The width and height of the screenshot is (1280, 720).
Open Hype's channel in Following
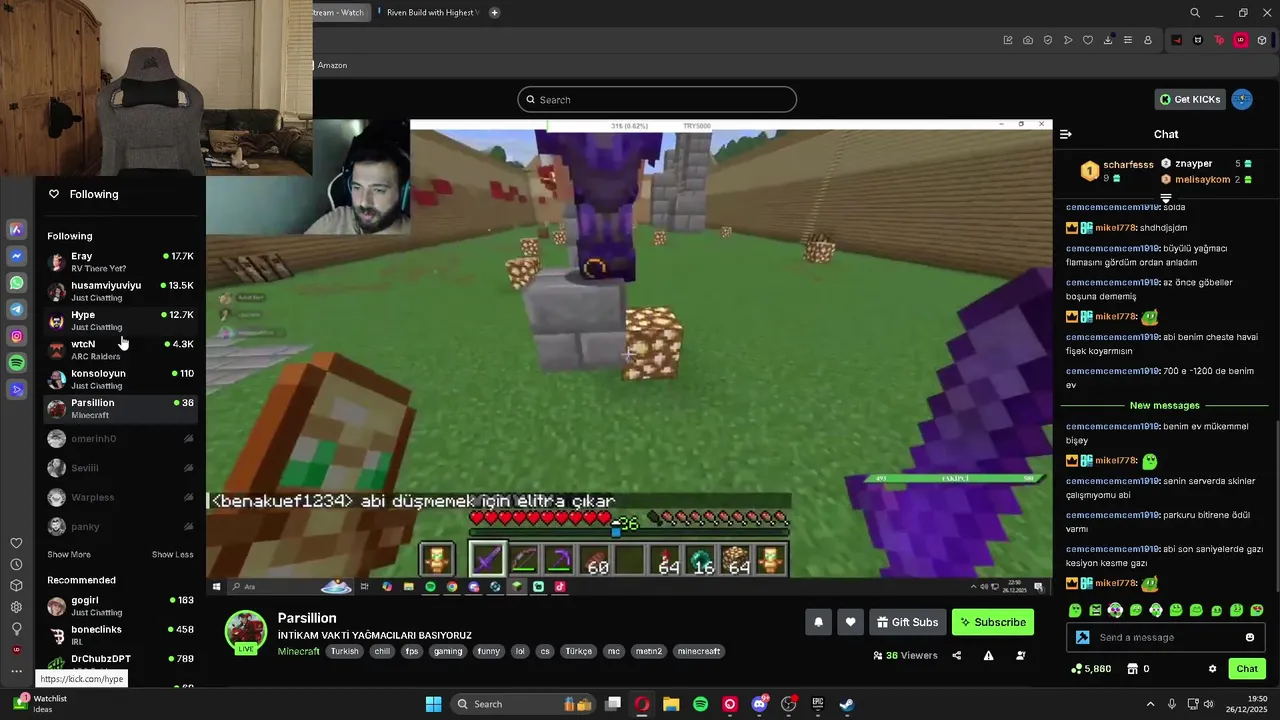click(x=120, y=320)
